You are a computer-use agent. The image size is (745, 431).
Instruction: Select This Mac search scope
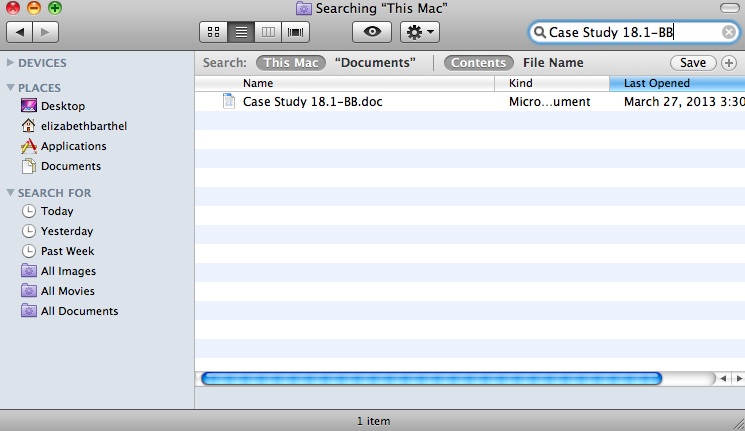click(291, 63)
